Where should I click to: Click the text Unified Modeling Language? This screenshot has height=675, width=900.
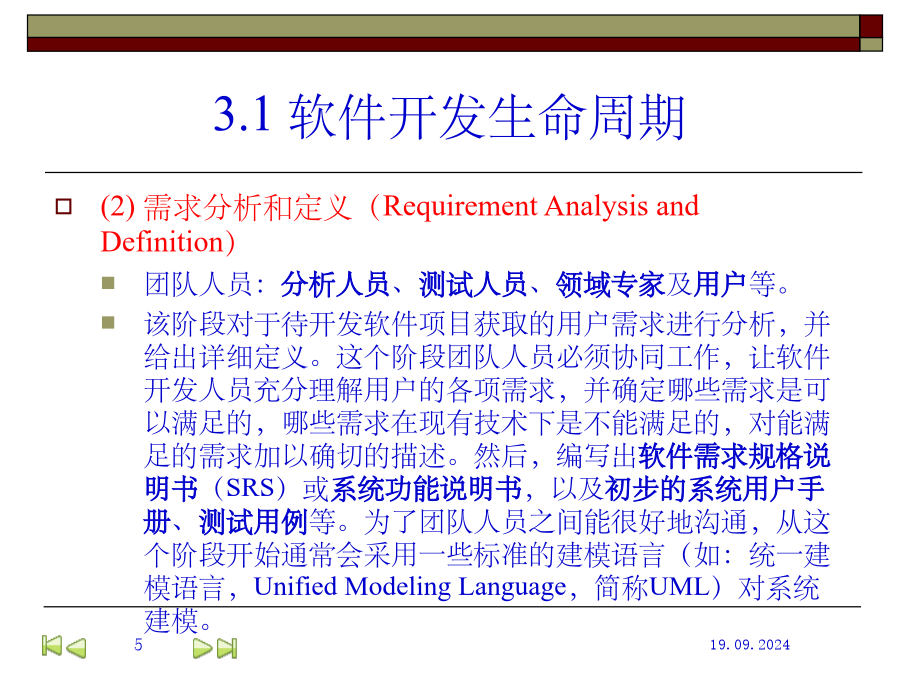click(x=410, y=587)
